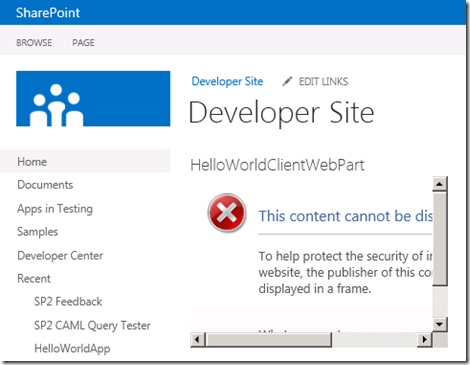Click 'This content cannot be' error heading

[x=345, y=216]
